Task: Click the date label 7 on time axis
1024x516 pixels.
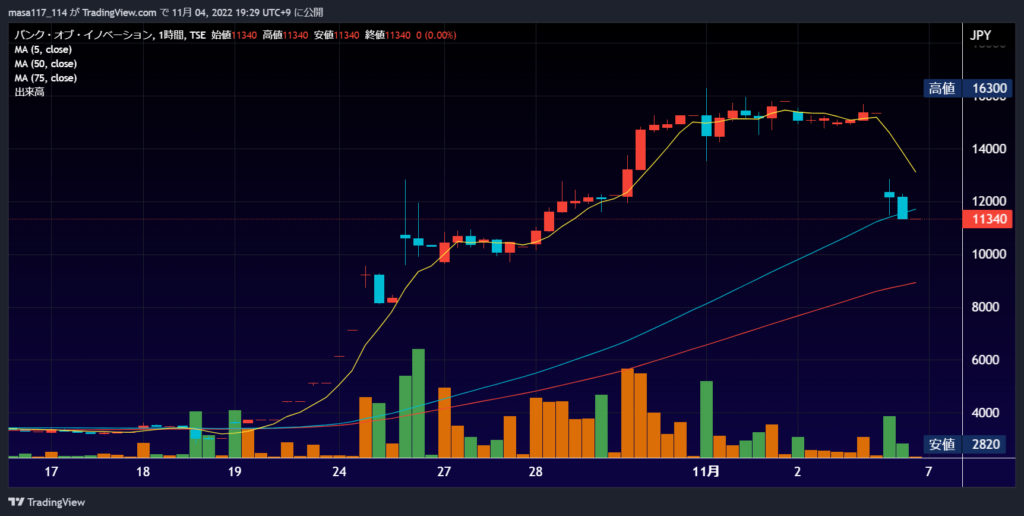Action: pos(928,472)
